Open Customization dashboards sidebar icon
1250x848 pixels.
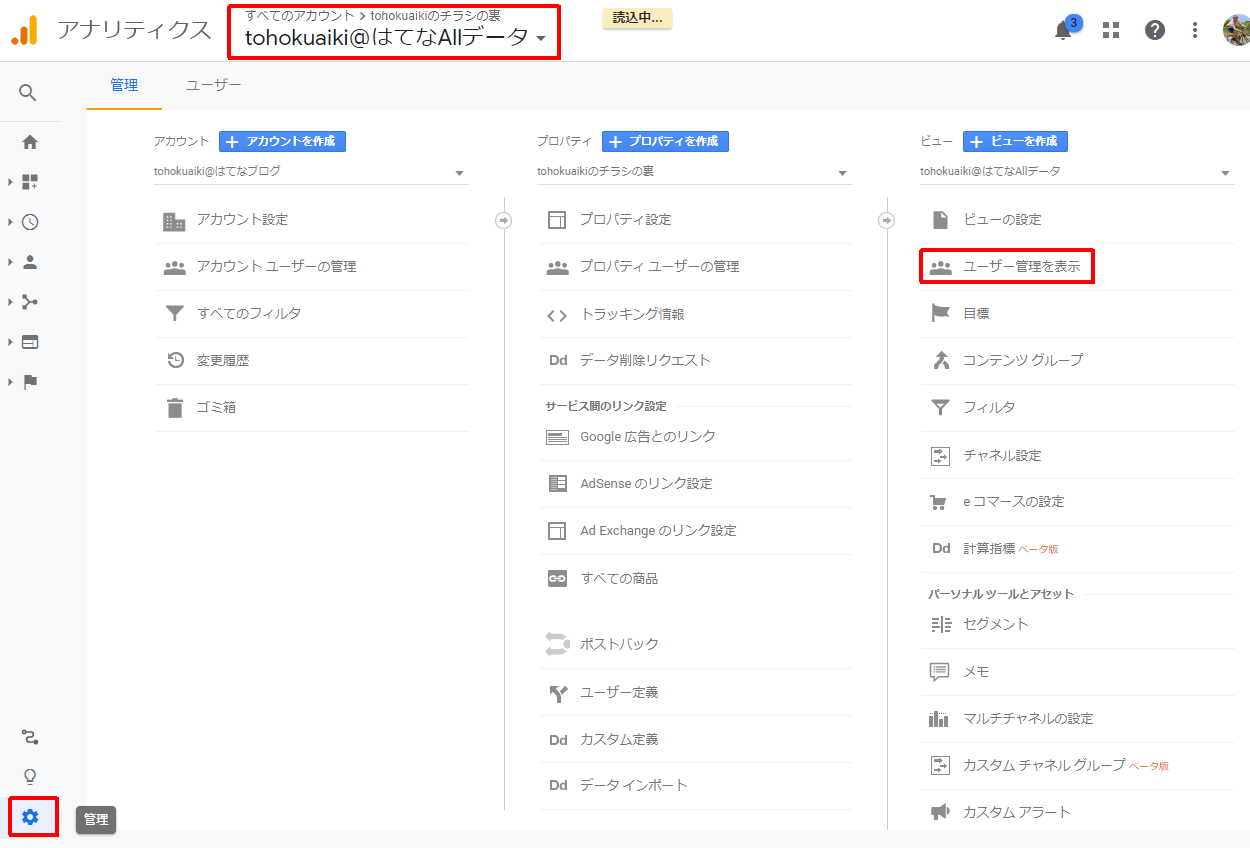[x=30, y=182]
